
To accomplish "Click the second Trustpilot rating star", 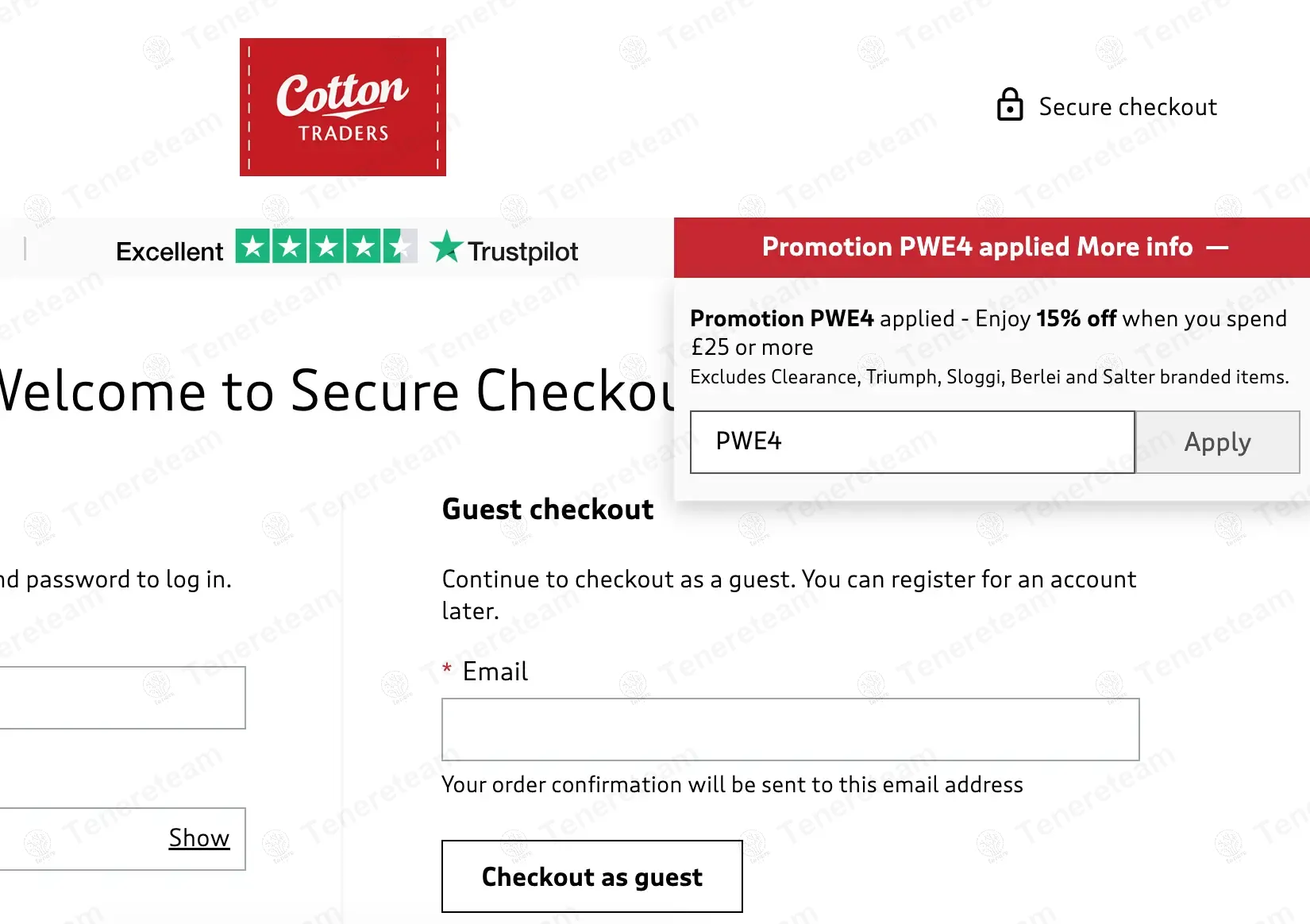I will point(290,247).
